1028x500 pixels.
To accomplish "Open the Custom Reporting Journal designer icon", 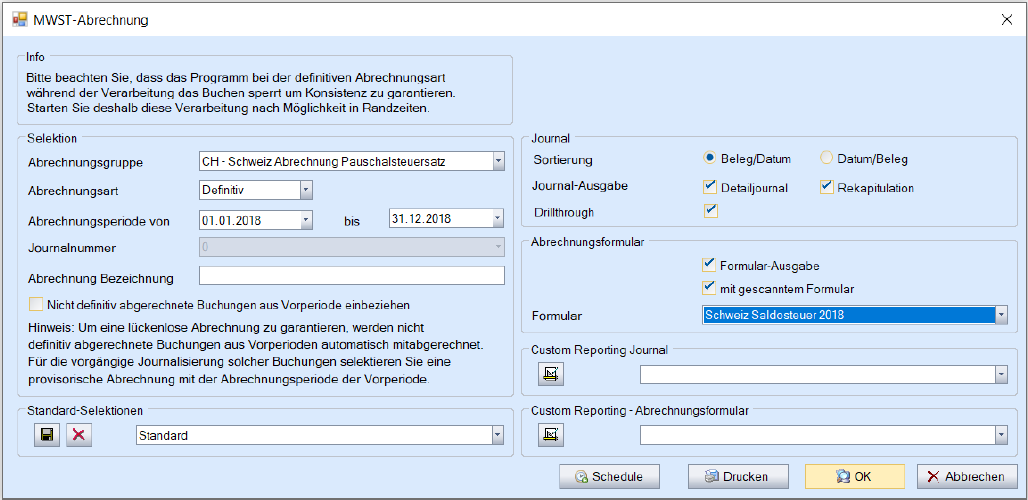I will [550, 374].
